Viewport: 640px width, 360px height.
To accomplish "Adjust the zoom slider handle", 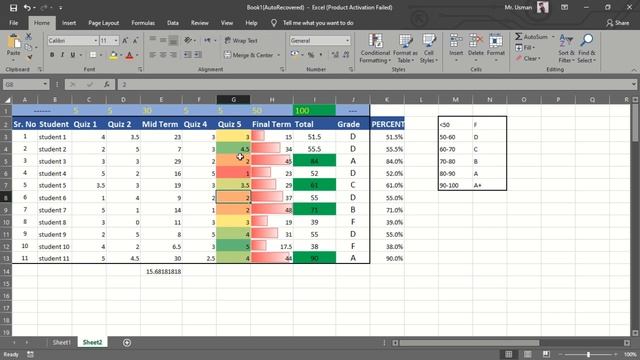I will 588,354.
